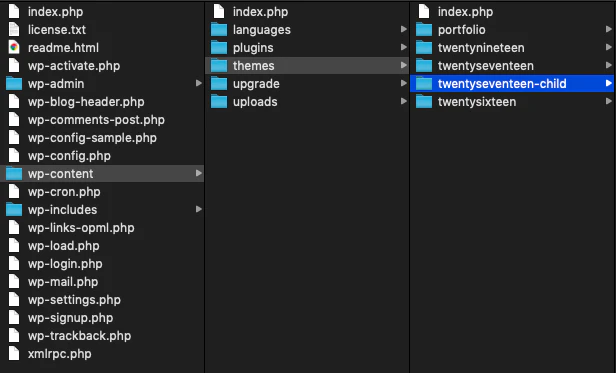Click the wp-mail.php file icon
The height and width of the screenshot is (373, 616).
point(14,282)
